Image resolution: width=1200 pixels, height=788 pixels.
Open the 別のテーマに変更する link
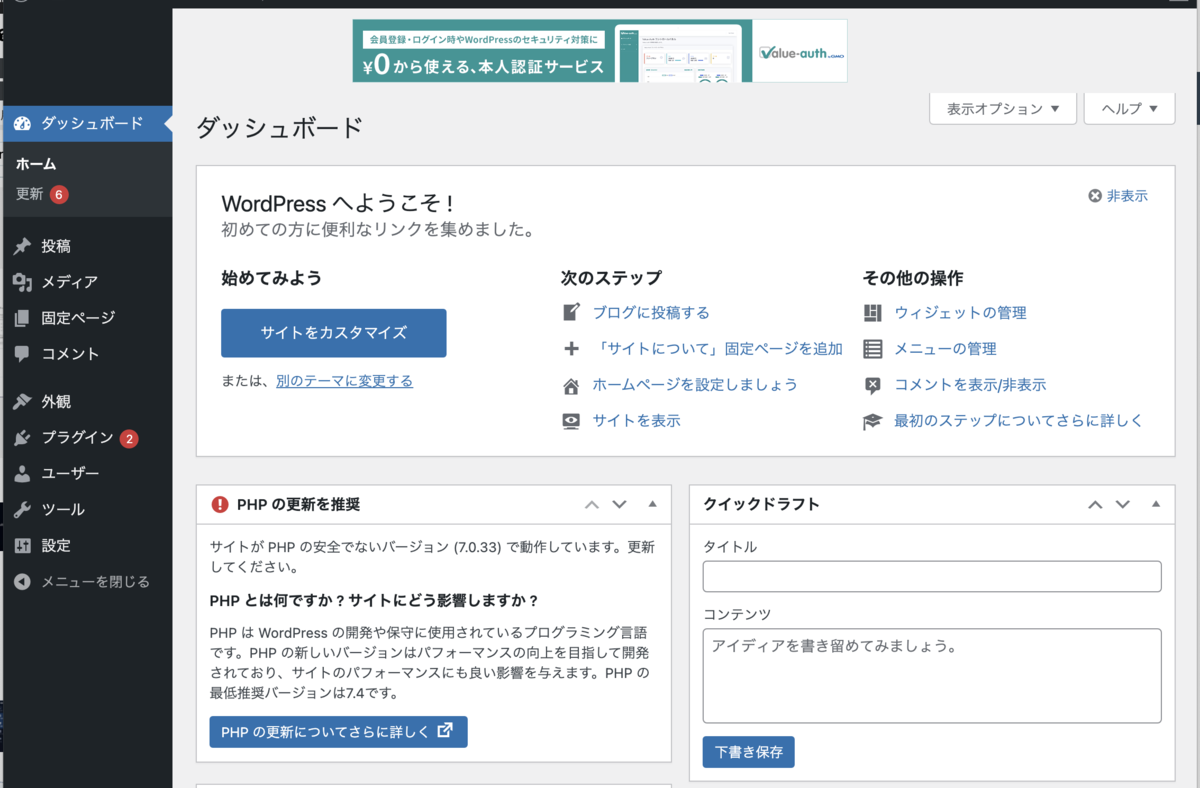344,381
